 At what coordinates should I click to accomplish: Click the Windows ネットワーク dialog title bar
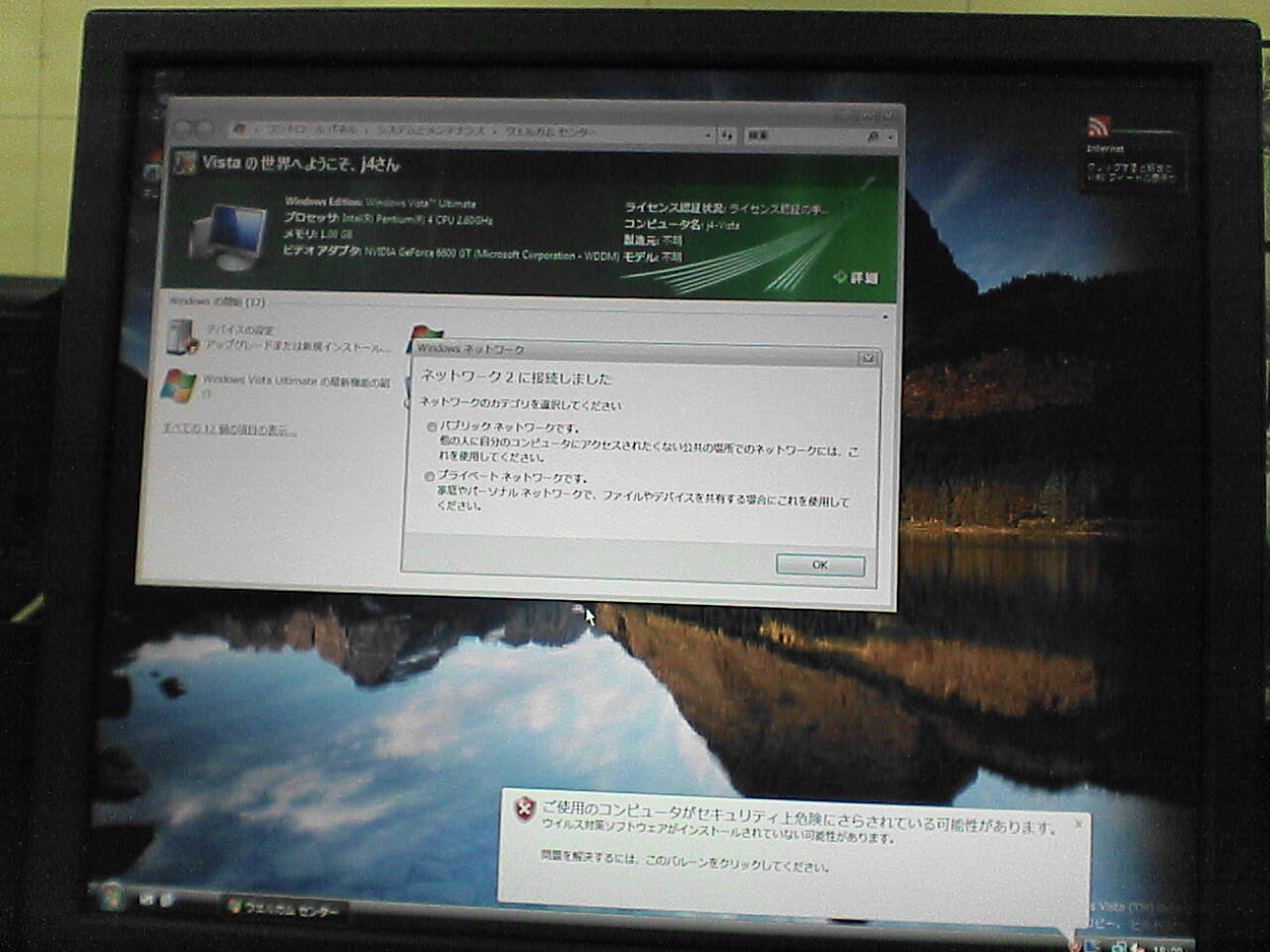click(x=635, y=351)
